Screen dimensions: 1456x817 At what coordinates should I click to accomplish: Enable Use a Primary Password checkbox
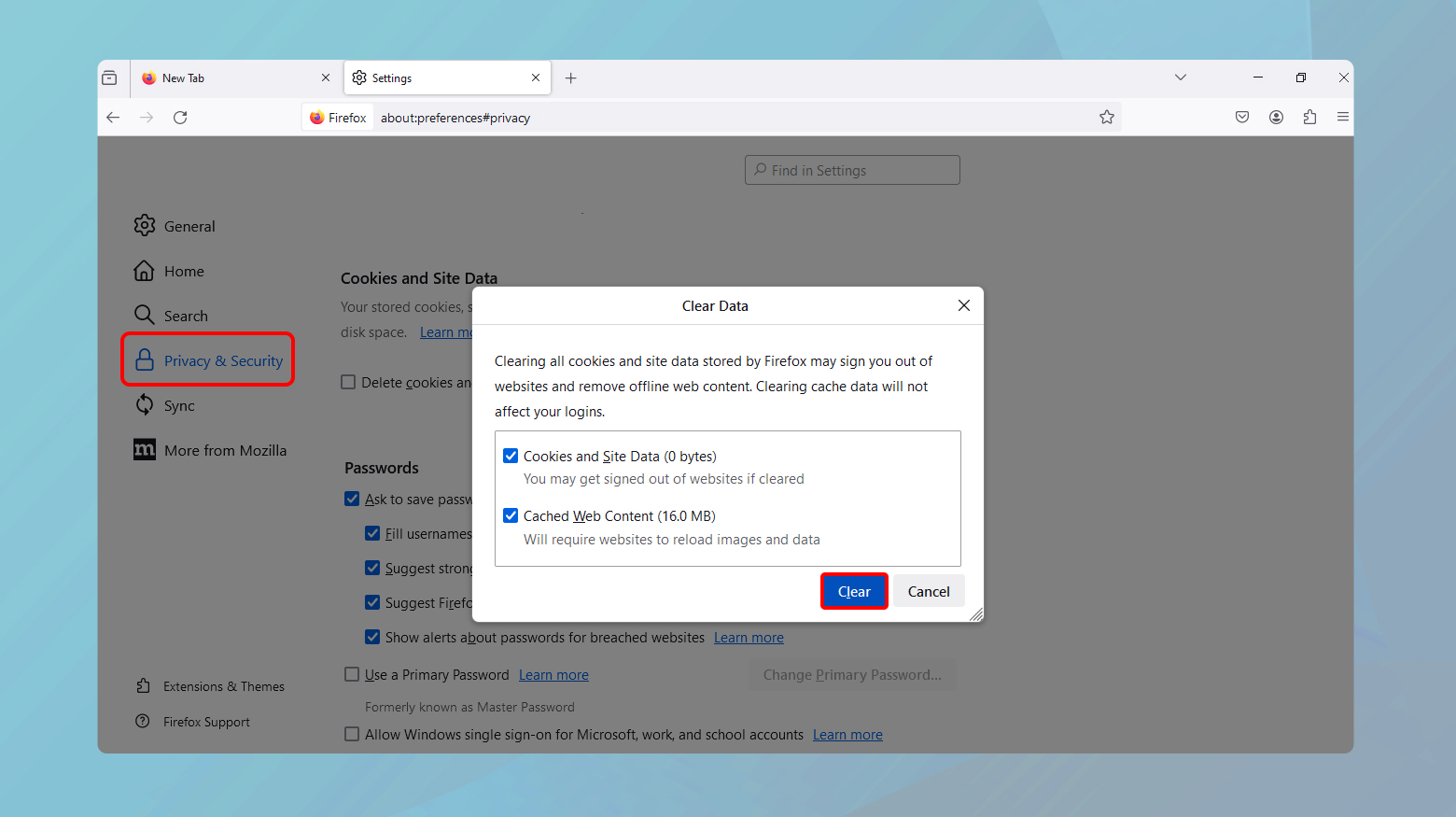coord(352,674)
